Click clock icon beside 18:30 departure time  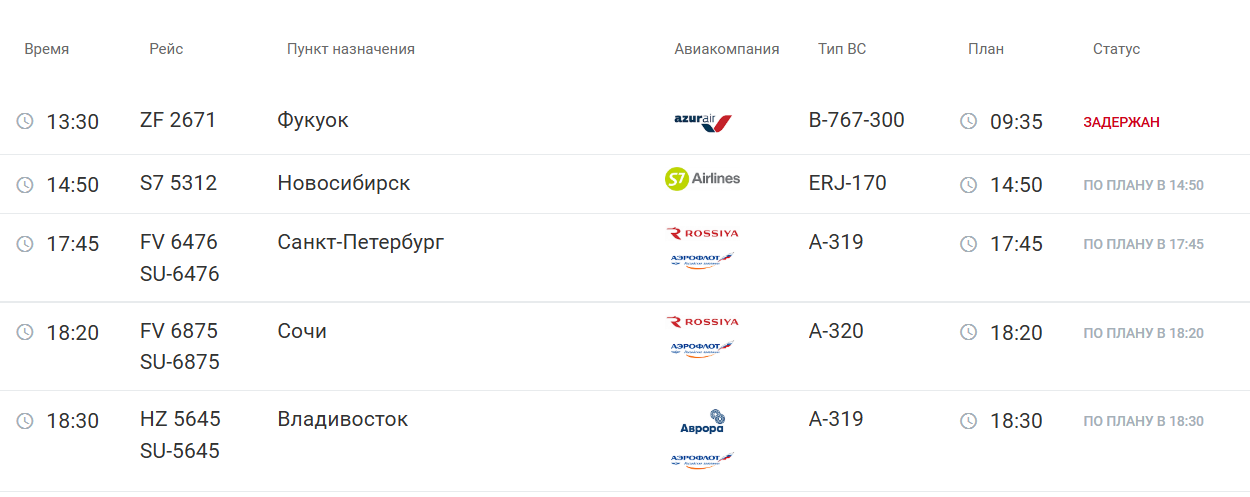coord(25,421)
